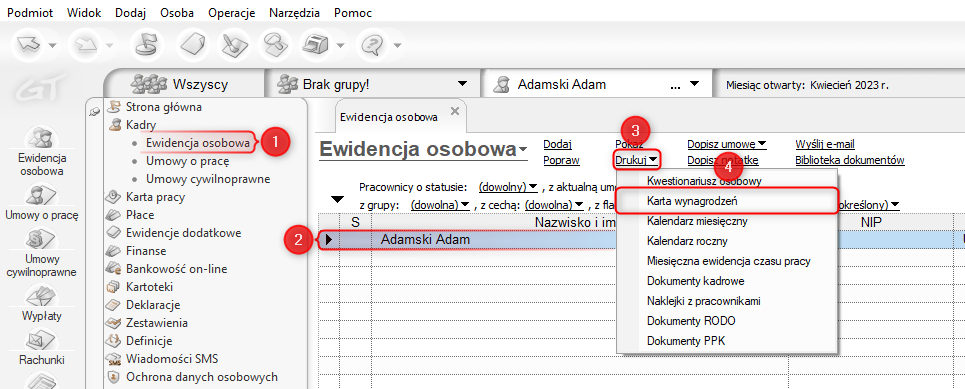Choose Naklejki z pracownikami in the menu
This screenshot has width=965, height=389.
(x=727, y=301)
